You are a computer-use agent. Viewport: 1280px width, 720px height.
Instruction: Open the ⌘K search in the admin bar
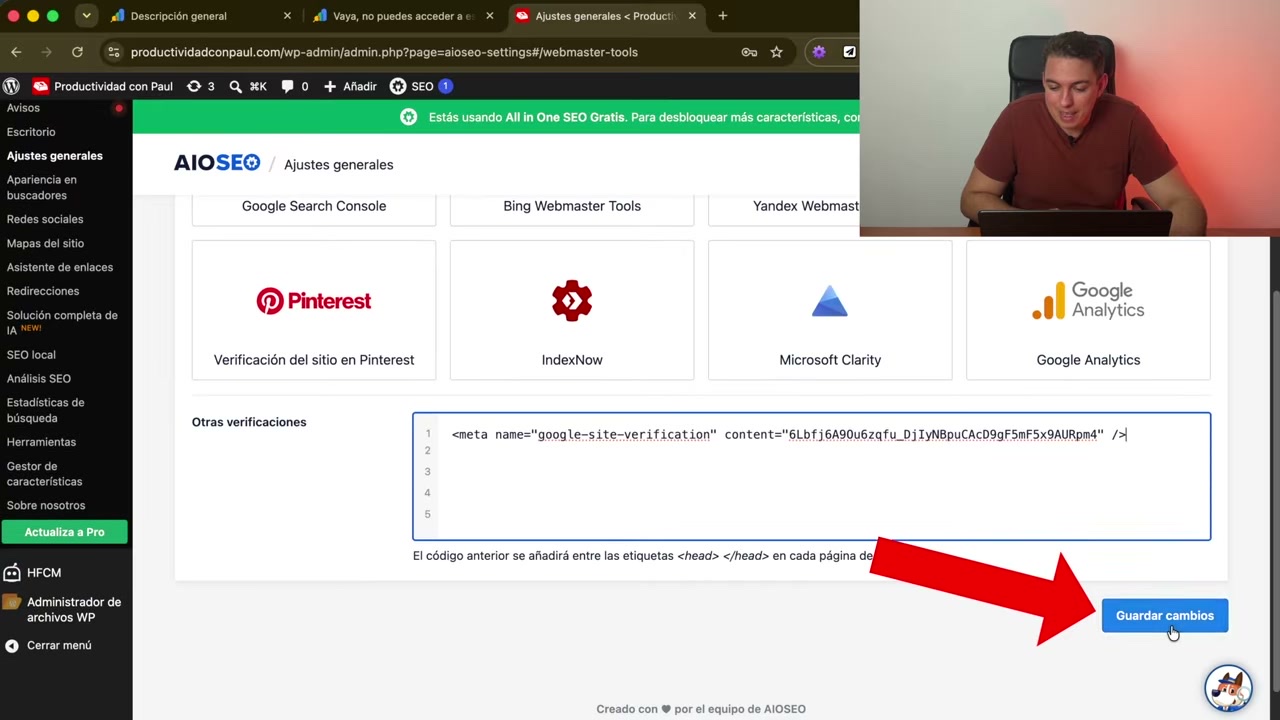coord(248,87)
